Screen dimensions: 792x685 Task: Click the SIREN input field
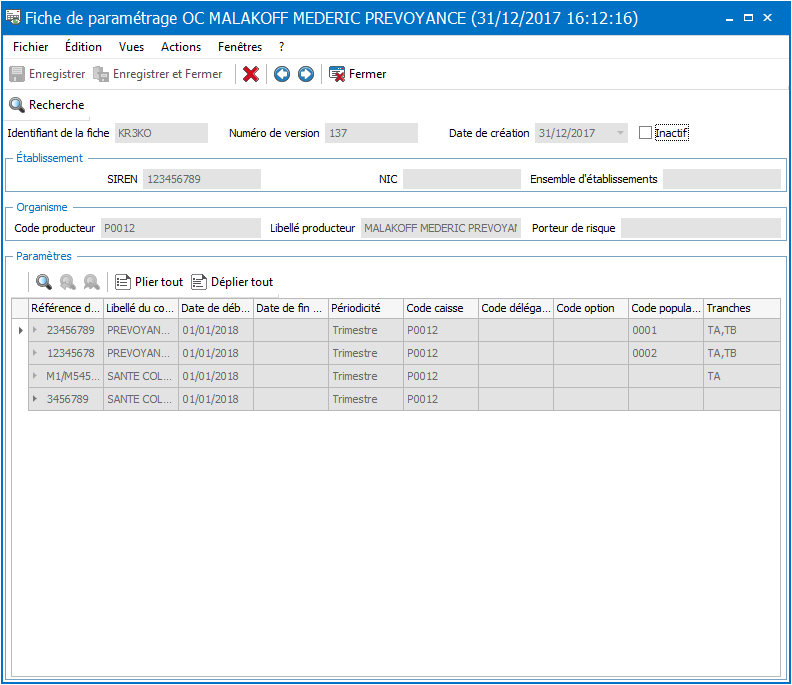(202, 179)
